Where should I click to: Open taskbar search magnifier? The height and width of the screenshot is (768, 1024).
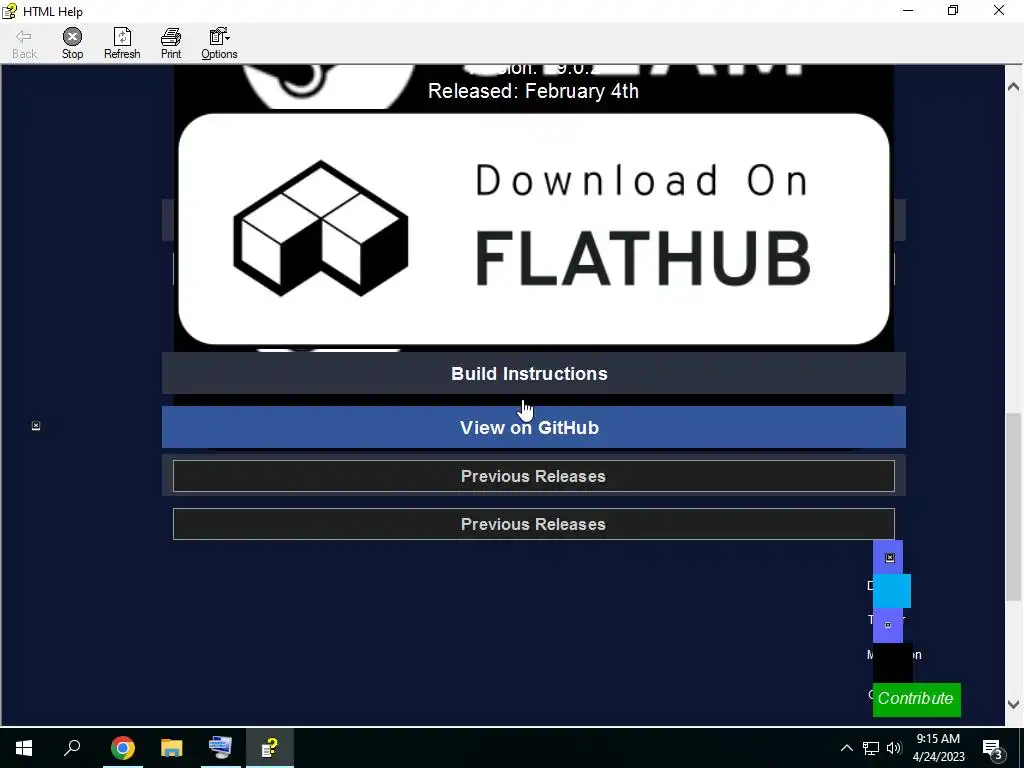[x=72, y=748]
